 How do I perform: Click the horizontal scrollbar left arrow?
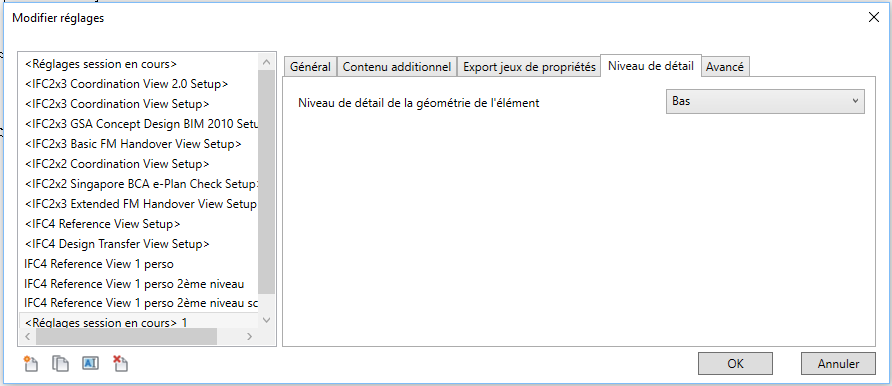27,337
